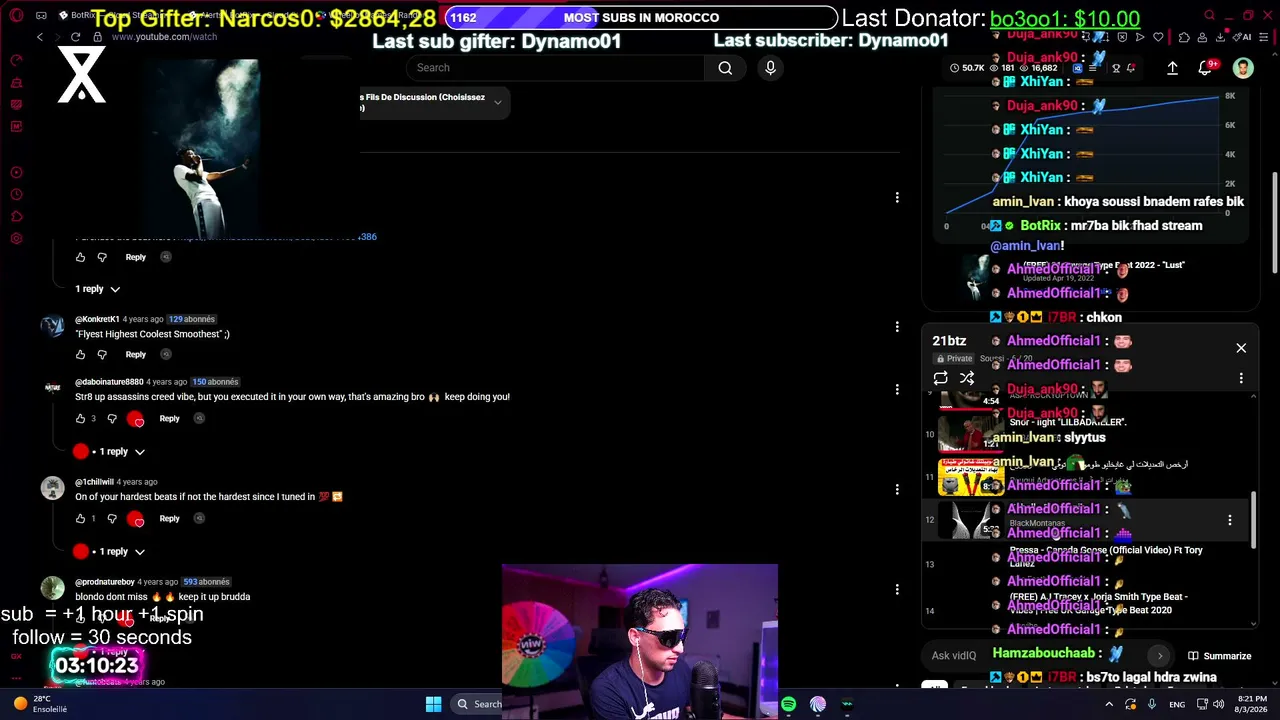Viewport: 1280px width, 720px height.
Task: Reply to @daboinature8880's comment
Action: click(170, 418)
